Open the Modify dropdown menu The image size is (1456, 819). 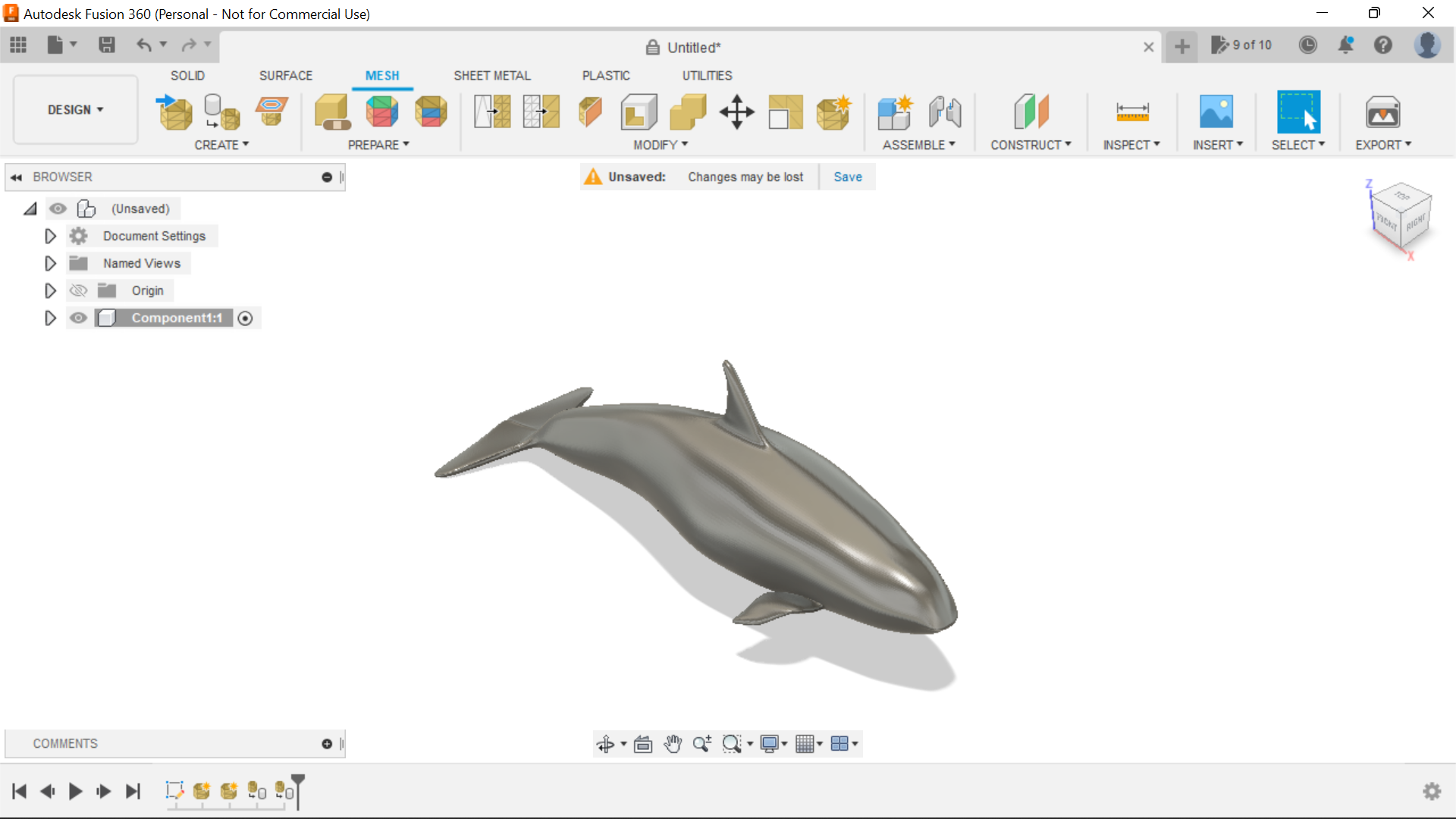pyautogui.click(x=659, y=145)
